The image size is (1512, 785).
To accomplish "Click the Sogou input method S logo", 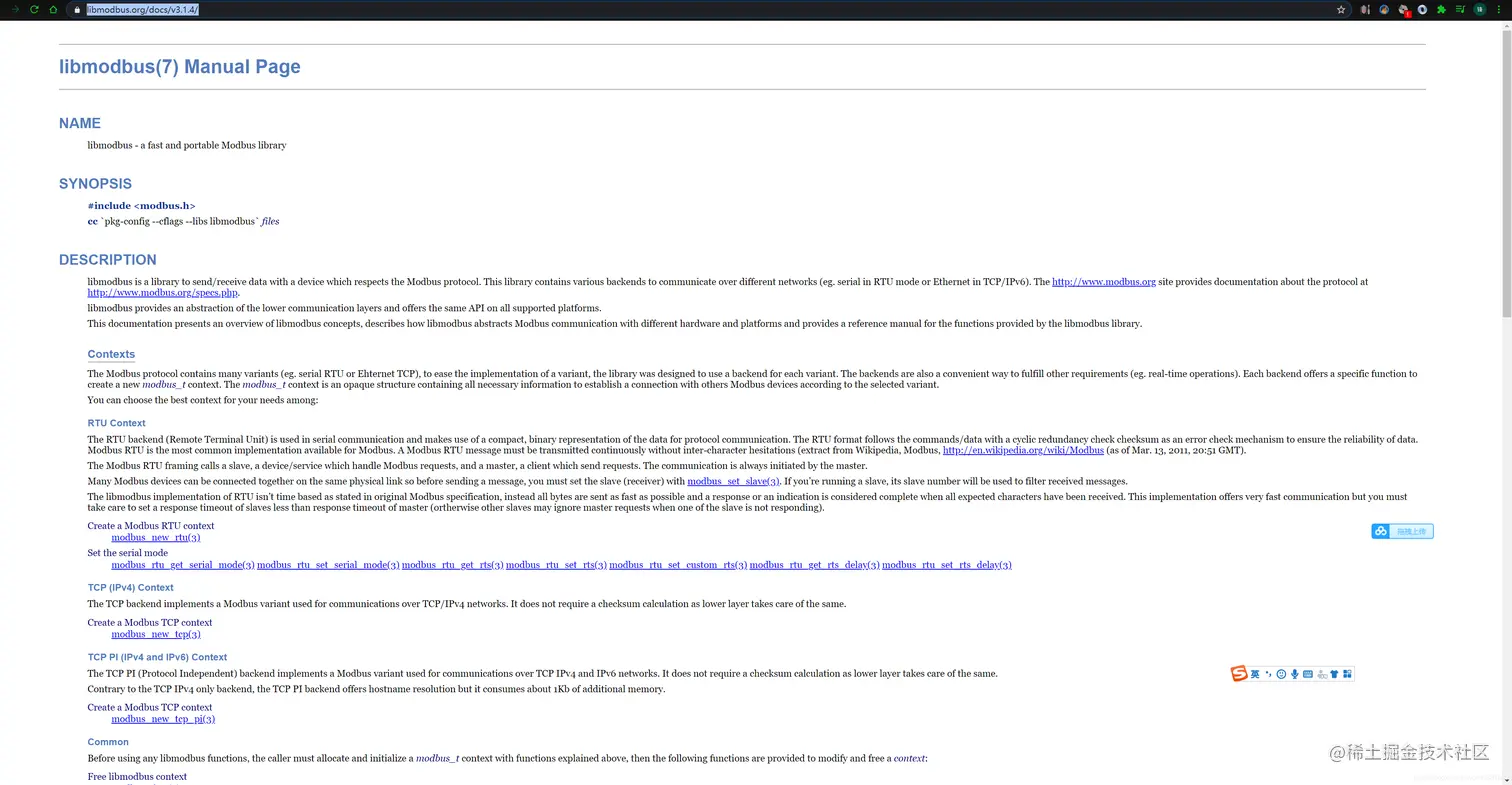I will coord(1239,674).
